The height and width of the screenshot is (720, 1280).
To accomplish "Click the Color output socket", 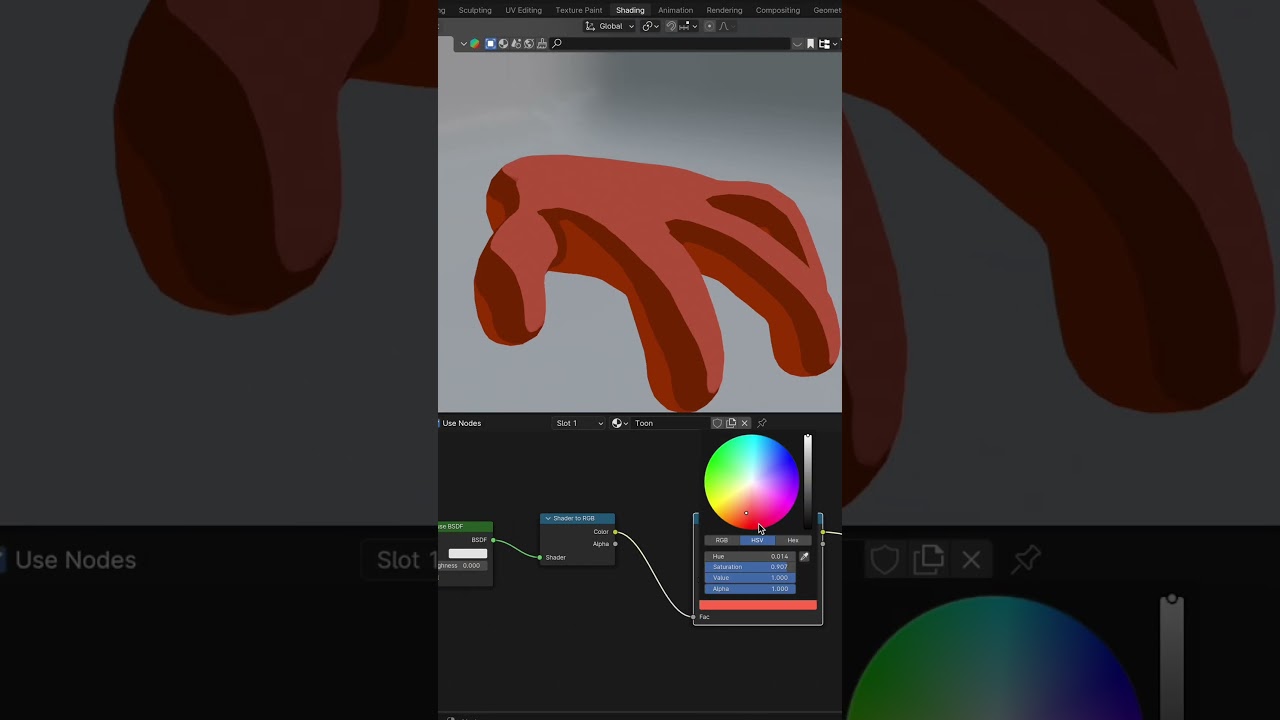I will 615,532.
